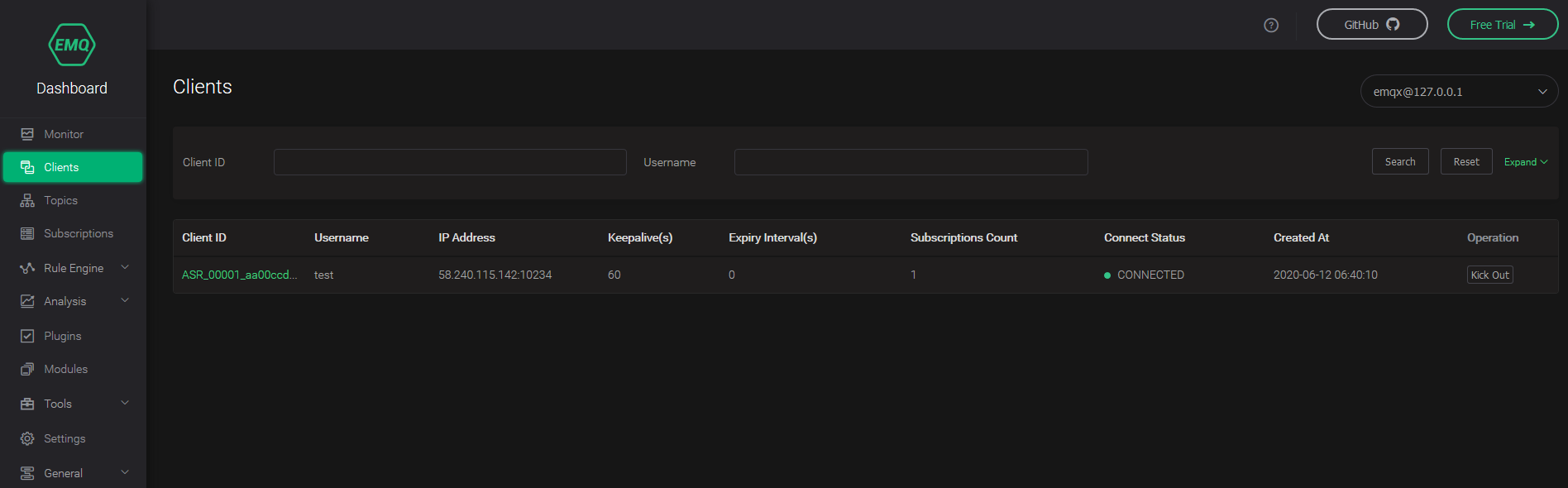Click the EMQ hexagon logo
Viewport: 1568px width, 488px height.
click(x=72, y=45)
